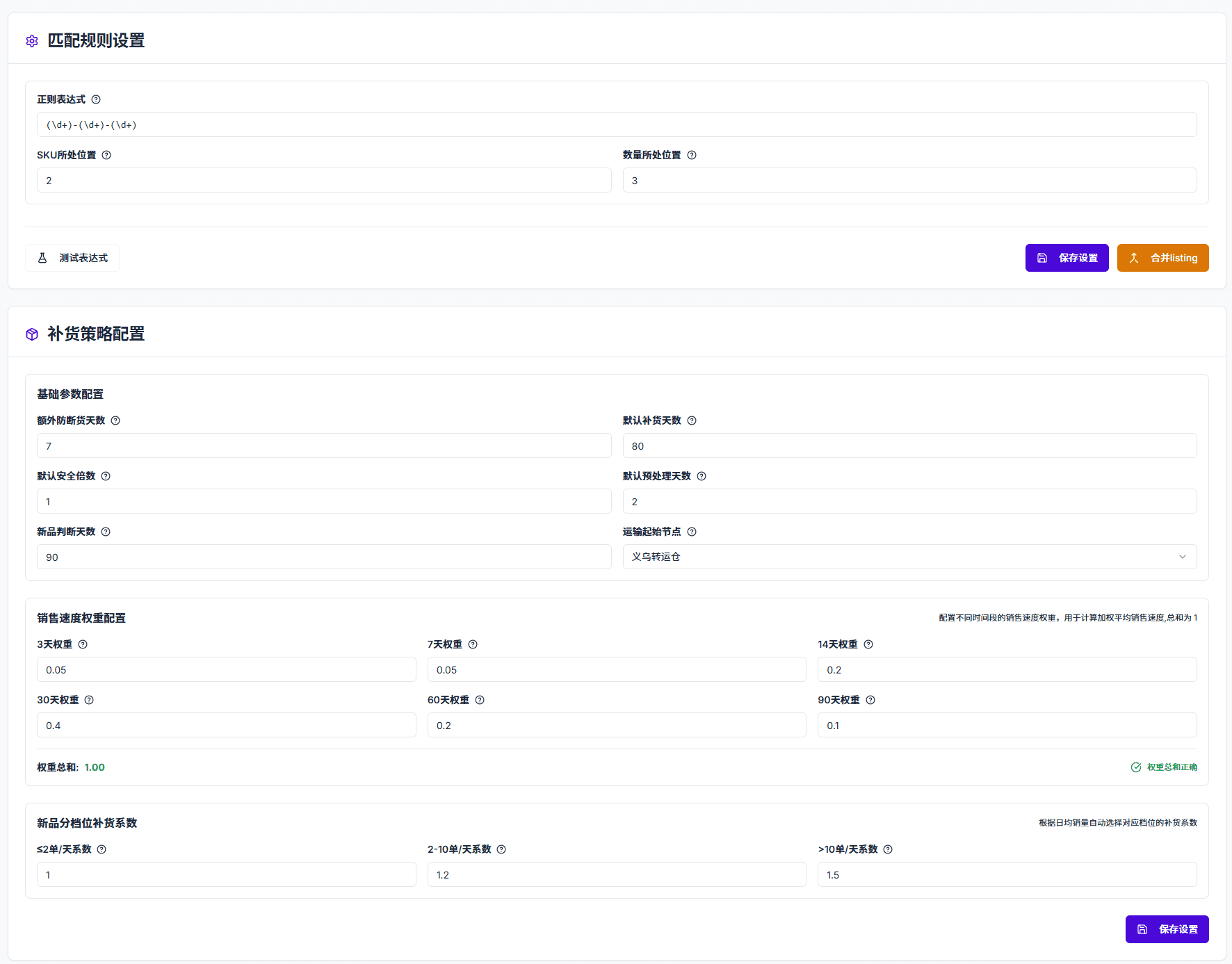Click help icon next to 默认补货天数
The width and height of the screenshot is (1232, 964).
click(x=692, y=420)
